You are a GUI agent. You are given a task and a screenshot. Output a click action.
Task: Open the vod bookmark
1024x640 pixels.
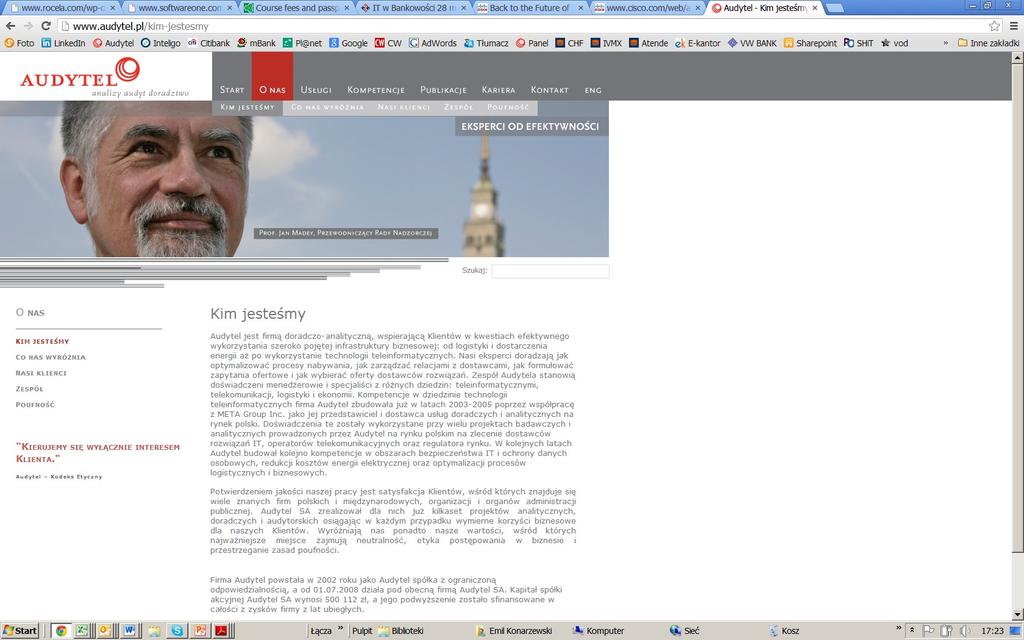[x=894, y=43]
